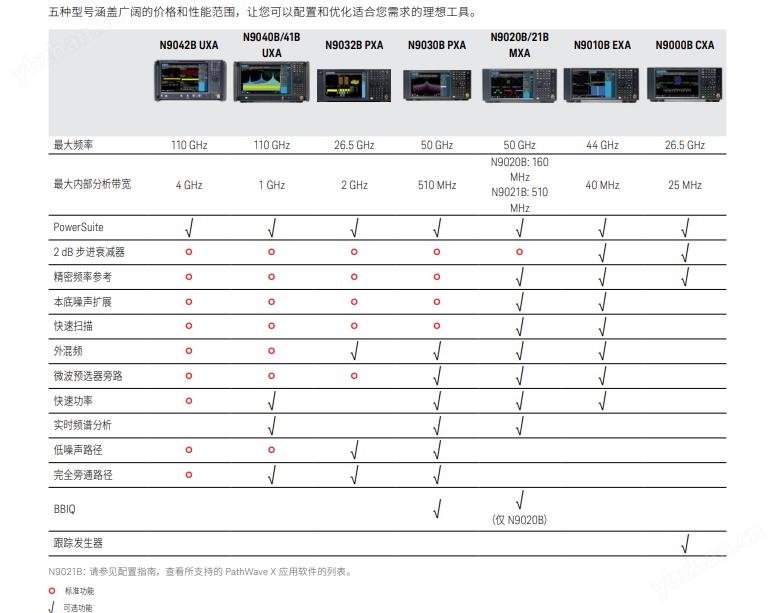Viewport: 775px width, 613px height.
Task: Click 完全旁通路径 checkmark under N9030B PXA
Action: 437,475
